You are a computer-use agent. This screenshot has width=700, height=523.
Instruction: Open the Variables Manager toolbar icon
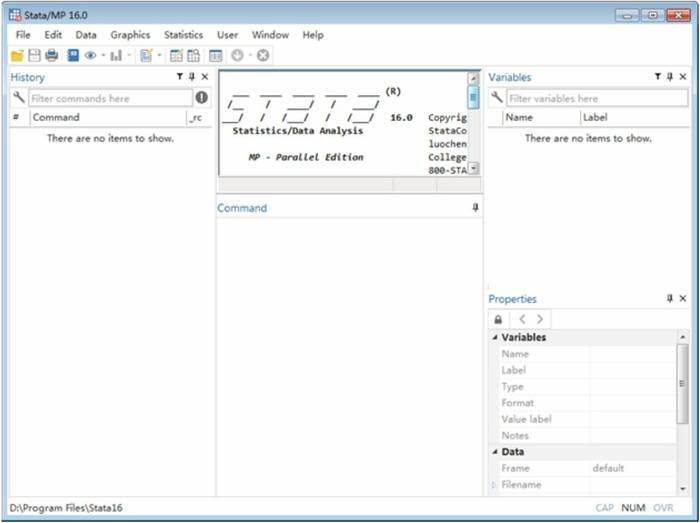216,55
